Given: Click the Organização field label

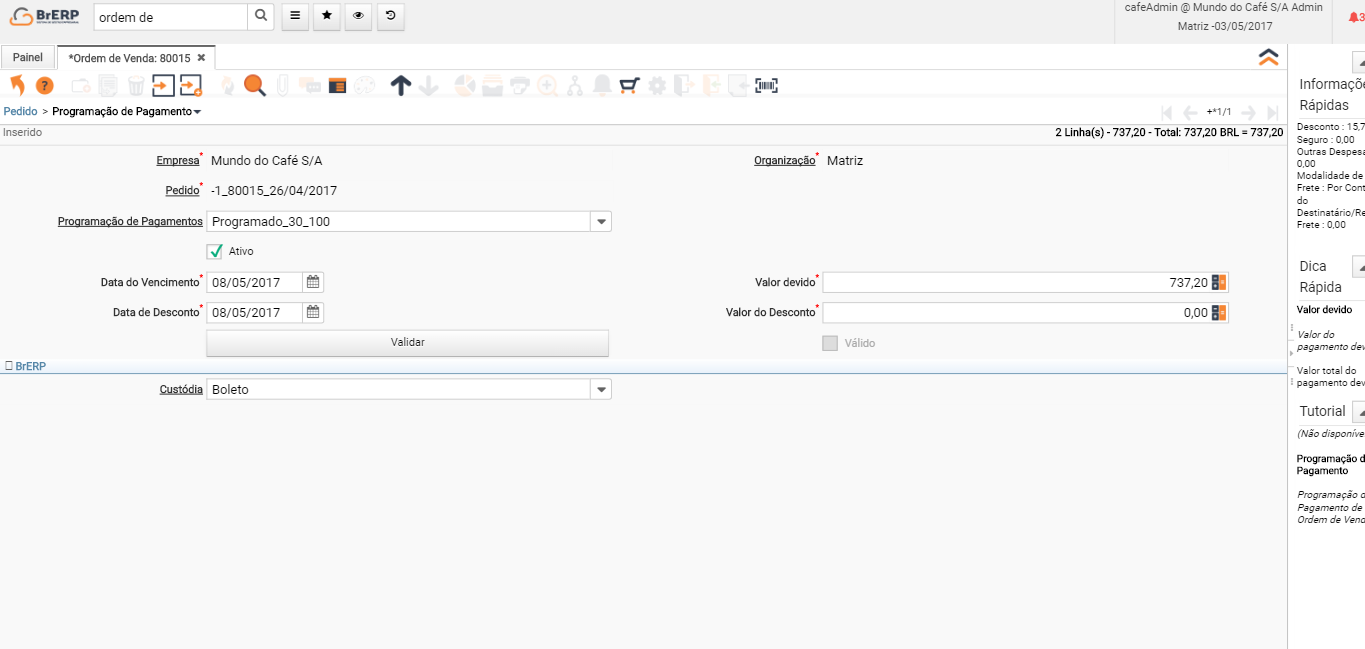Looking at the screenshot, I should [x=785, y=161].
